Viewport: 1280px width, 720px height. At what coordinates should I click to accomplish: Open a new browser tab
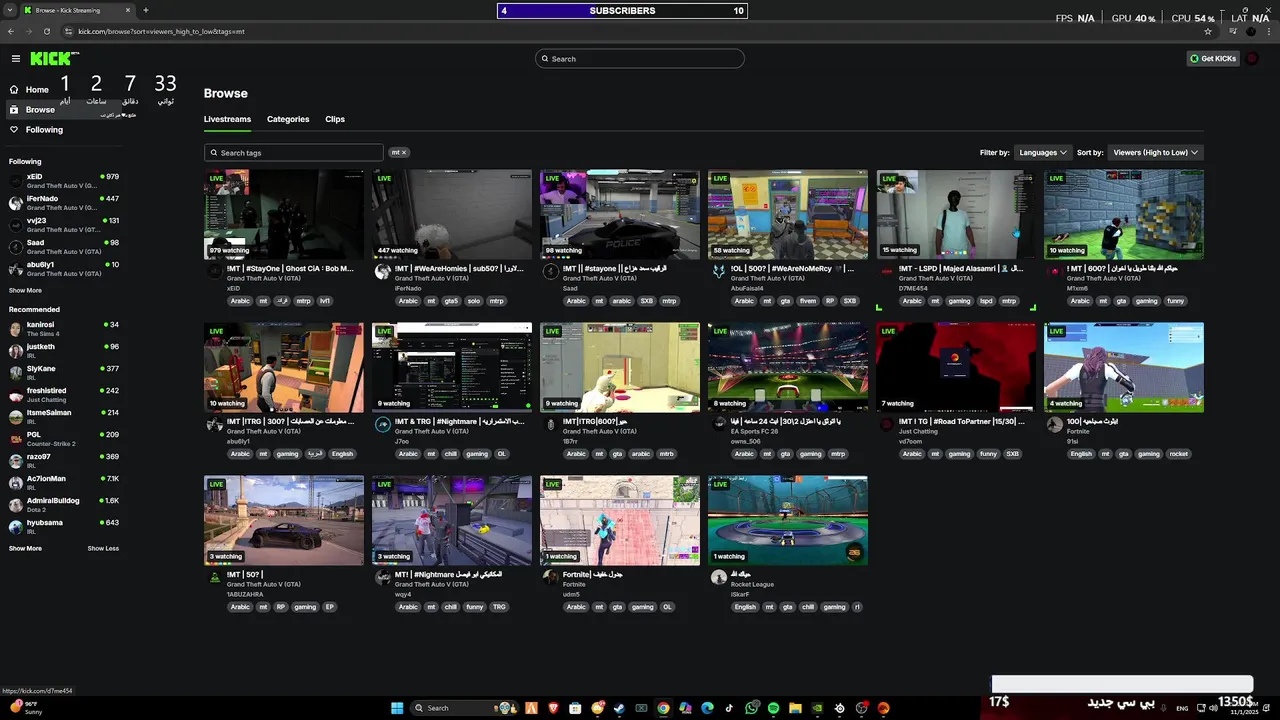[x=146, y=10]
